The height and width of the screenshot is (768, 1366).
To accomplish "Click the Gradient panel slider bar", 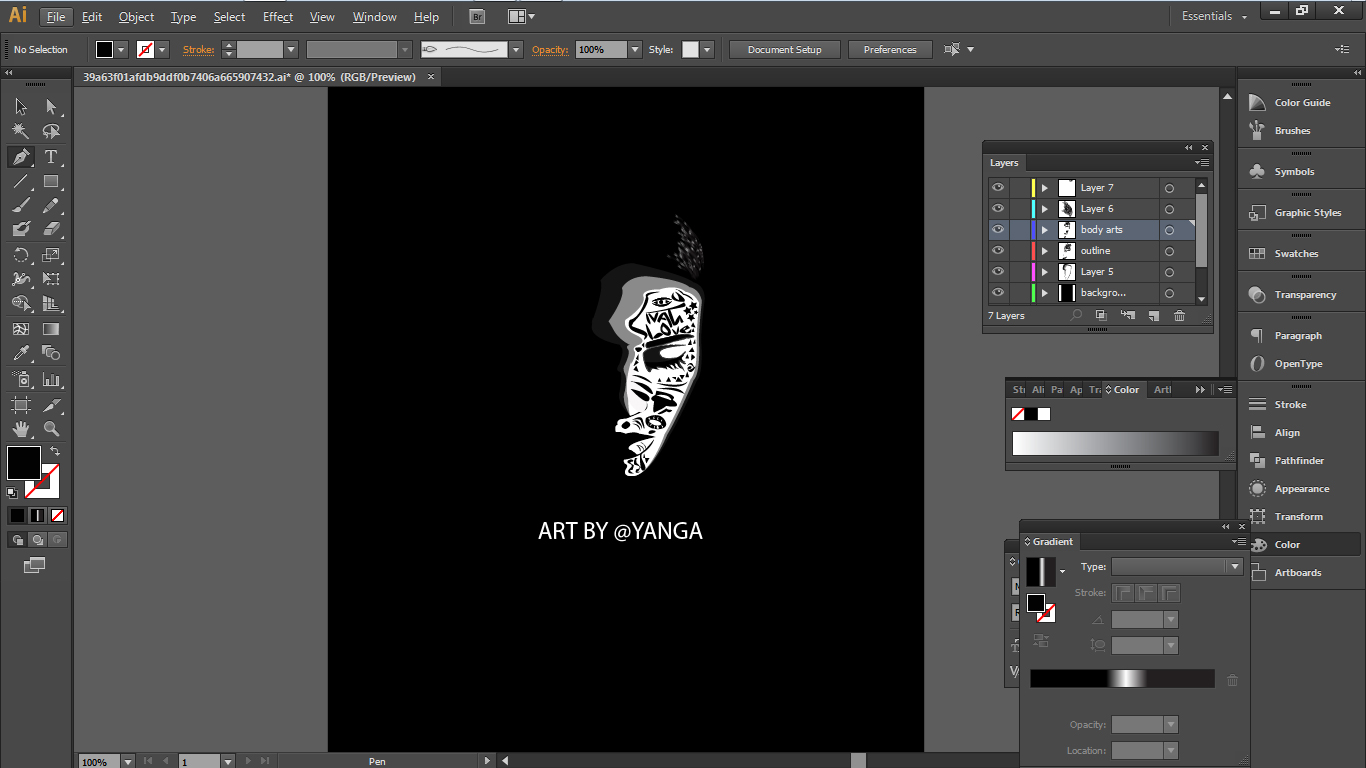I will click(1122, 678).
